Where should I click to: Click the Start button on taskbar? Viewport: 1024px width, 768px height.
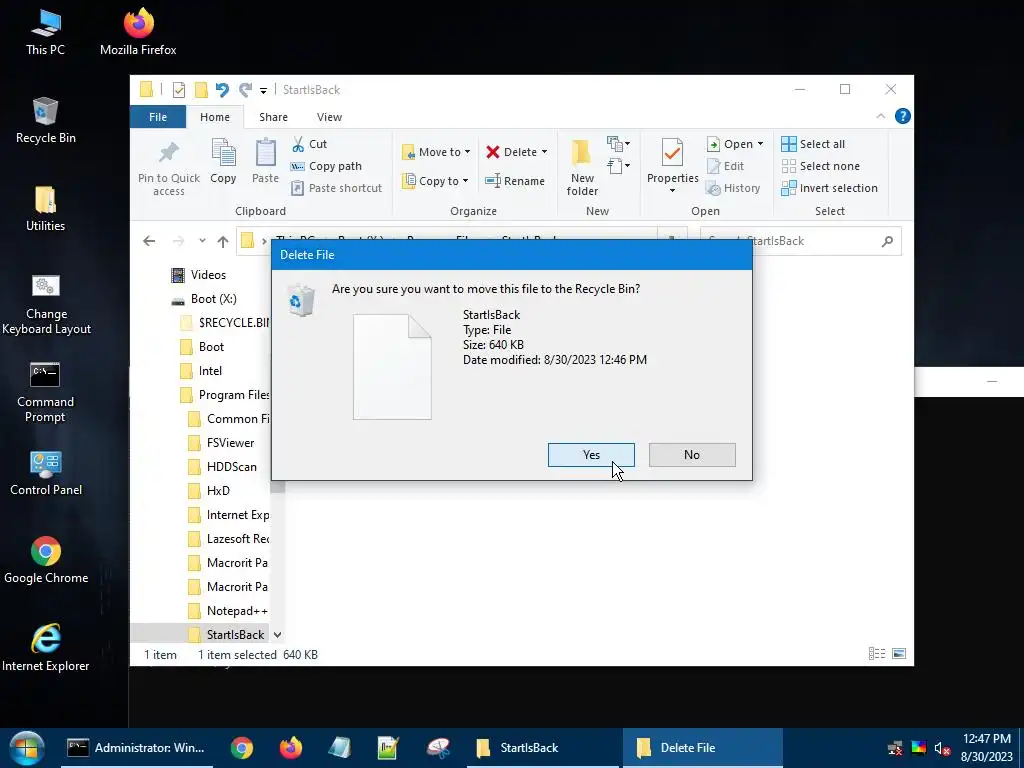point(26,747)
